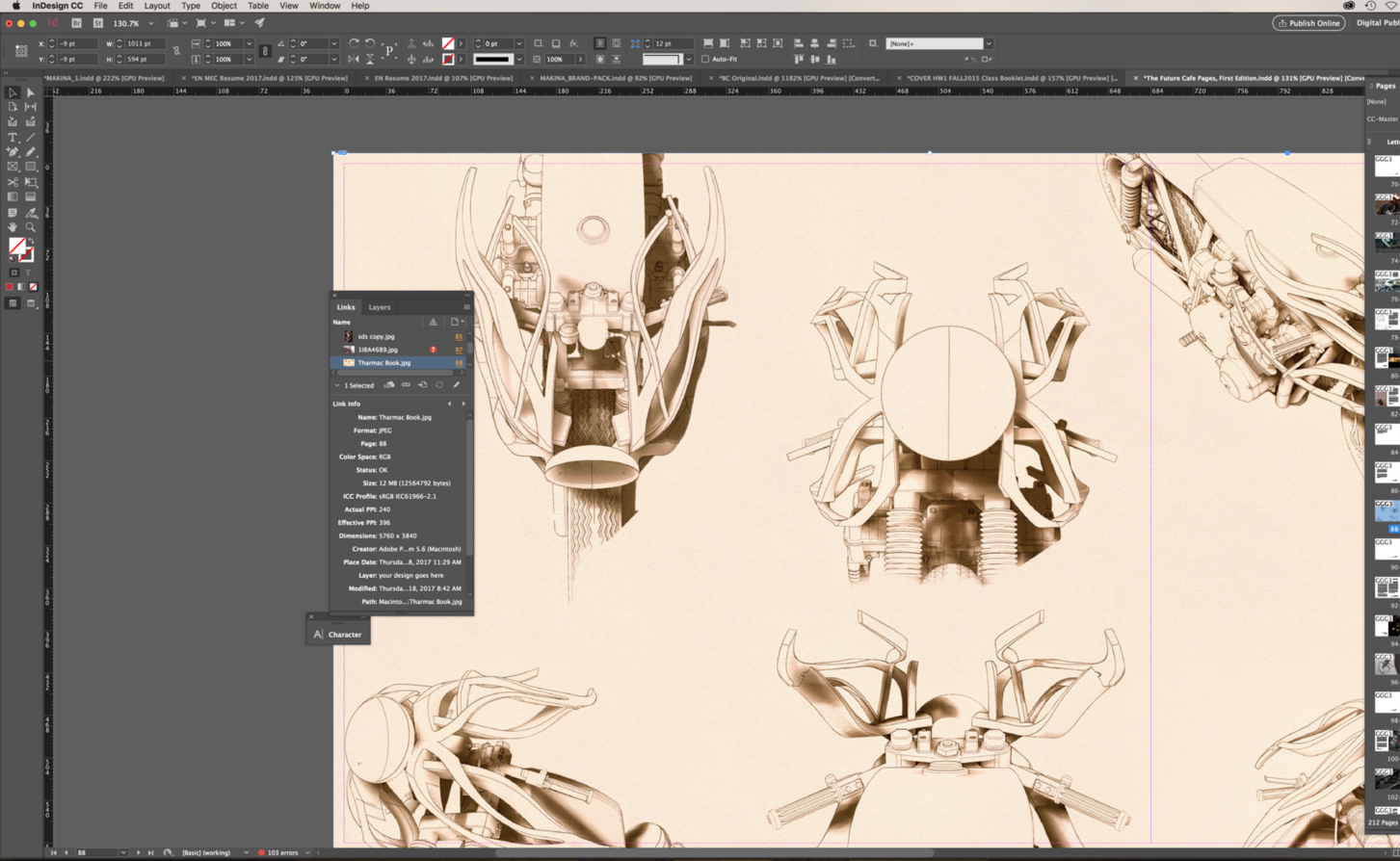Toggle formatting affects container button
The image size is (1400, 861).
(13, 273)
